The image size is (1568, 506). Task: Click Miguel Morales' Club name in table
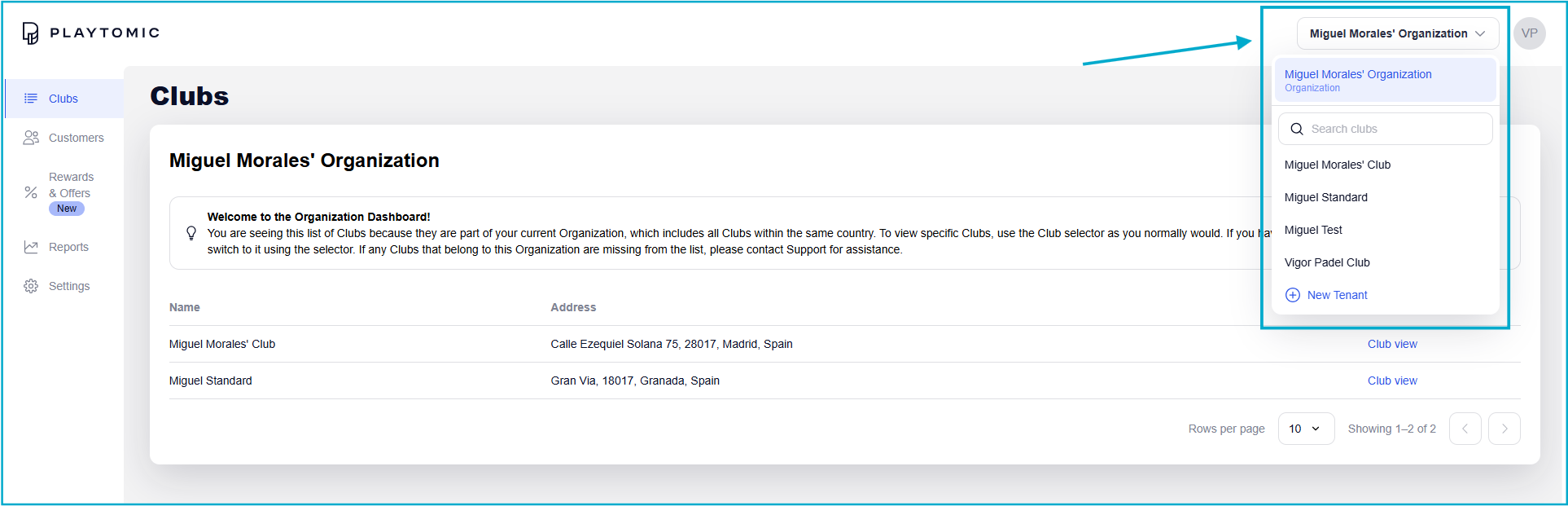pyautogui.click(x=222, y=344)
